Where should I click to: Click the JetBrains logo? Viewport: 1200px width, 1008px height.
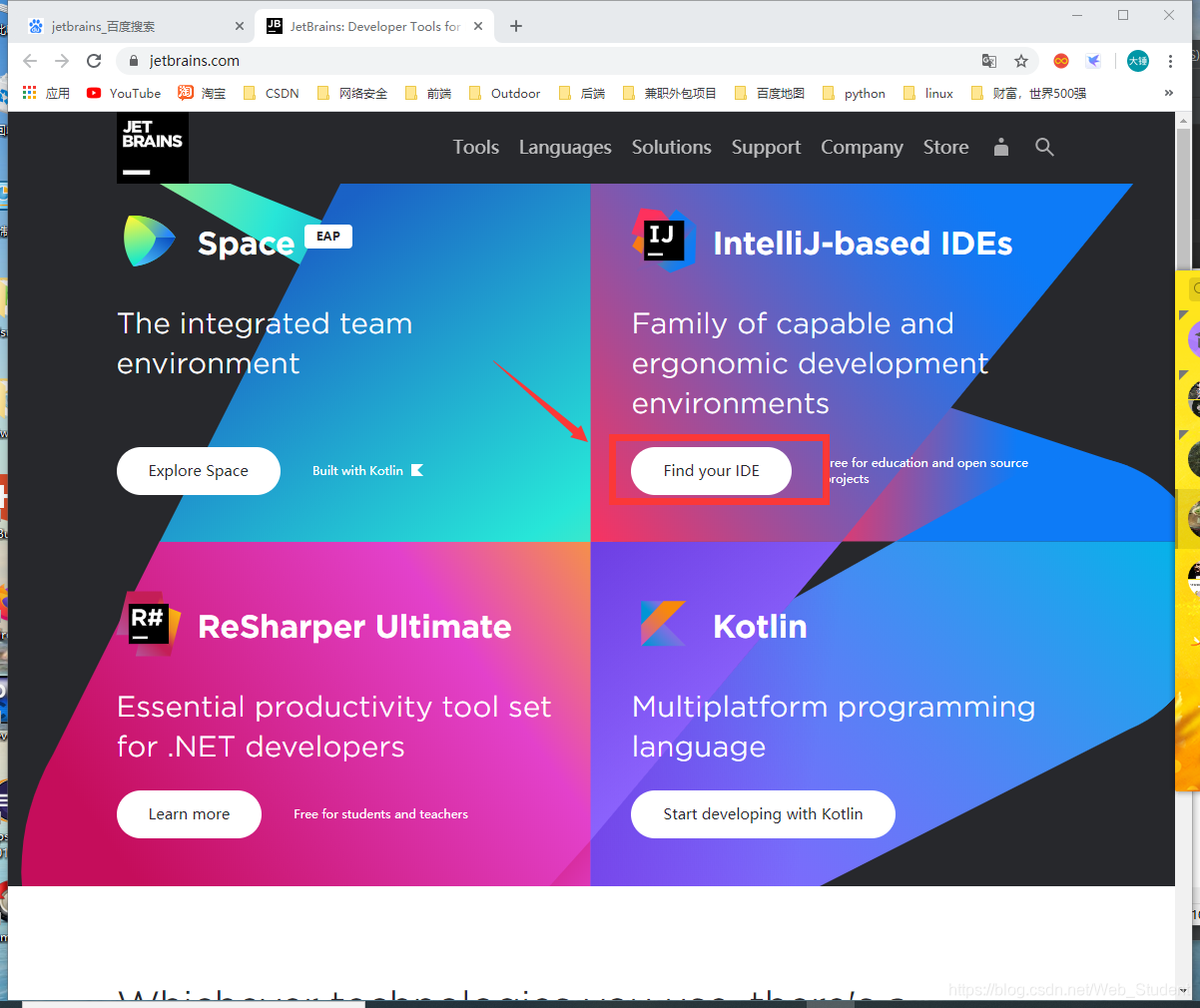click(153, 148)
